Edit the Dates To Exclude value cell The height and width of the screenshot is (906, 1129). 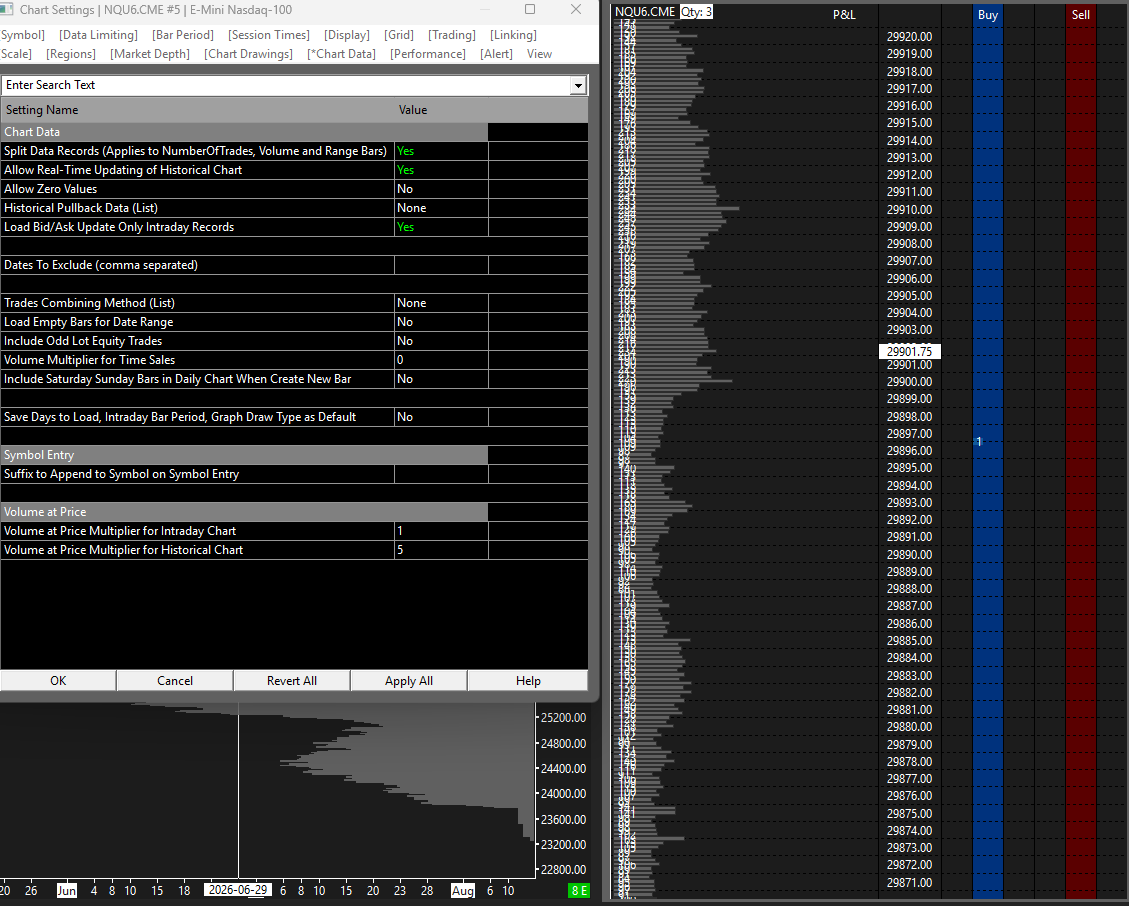(441, 265)
